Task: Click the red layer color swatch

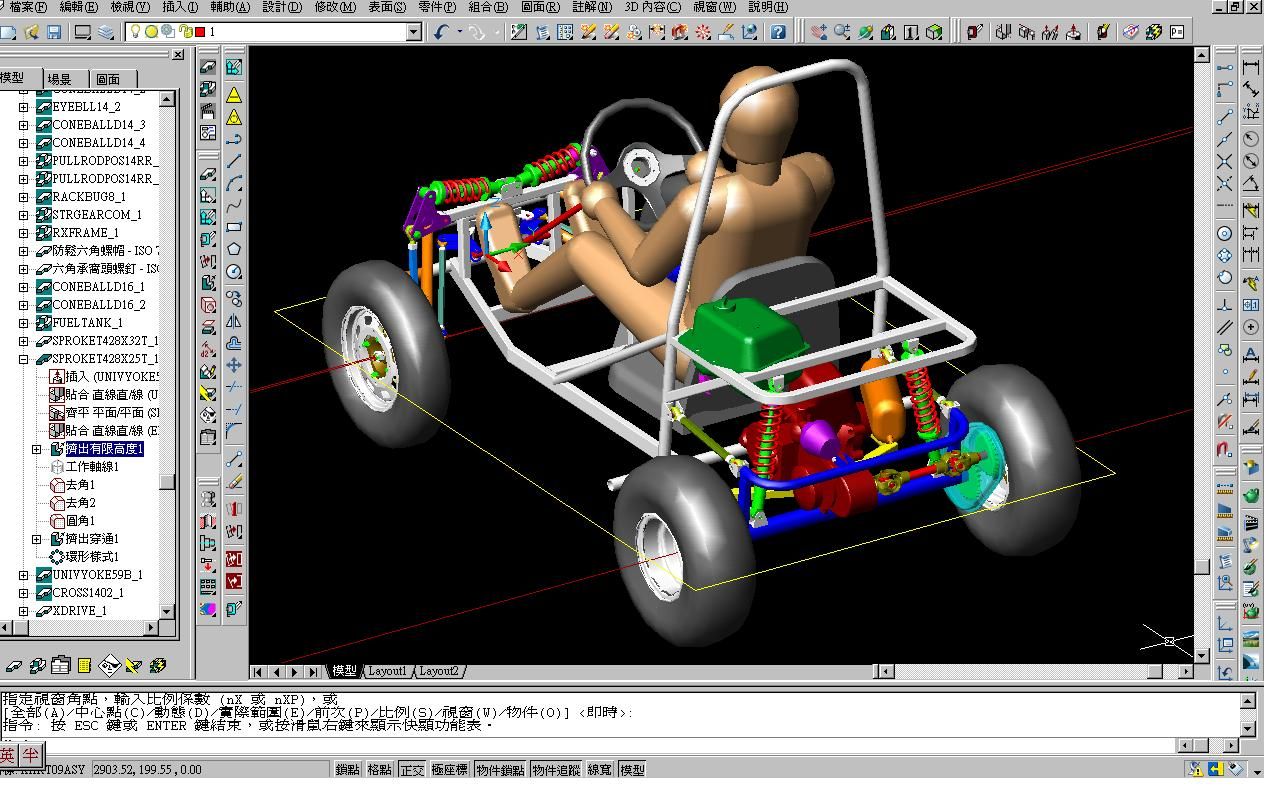Action: tap(199, 32)
